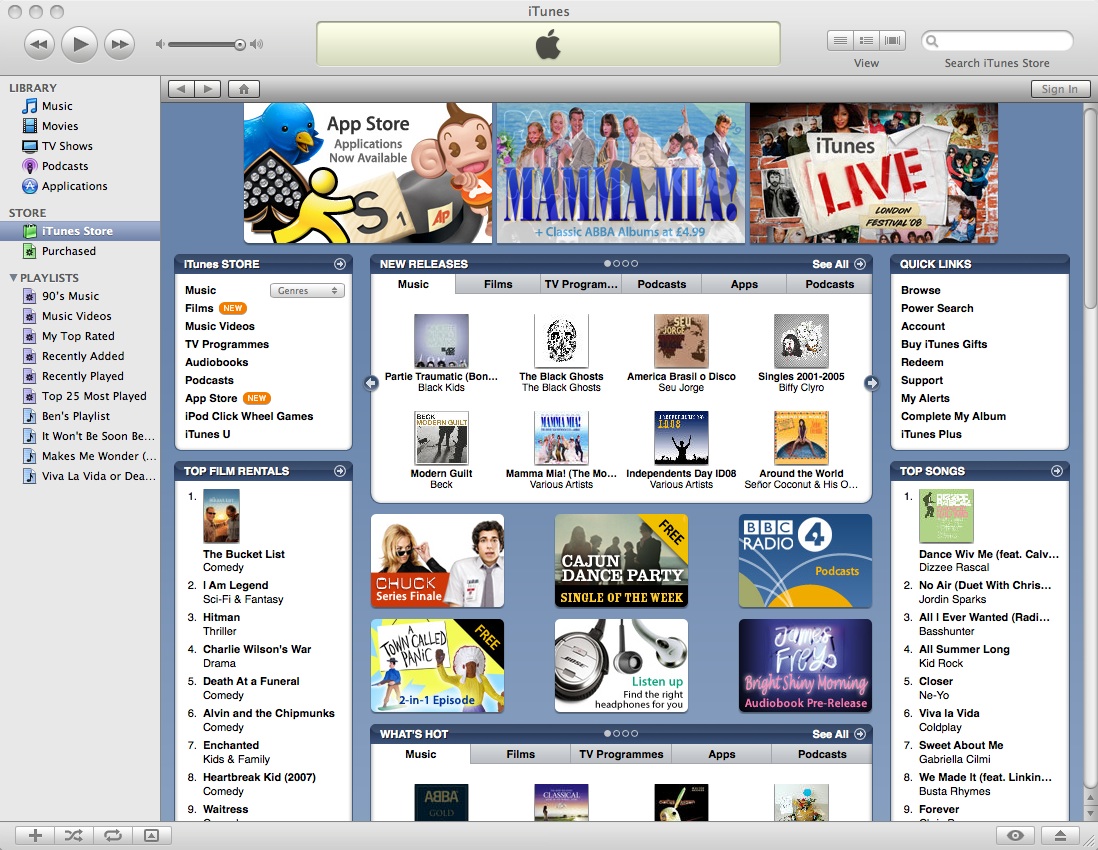The height and width of the screenshot is (850, 1098).
Task: Go back in store navigation
Action: (181, 89)
